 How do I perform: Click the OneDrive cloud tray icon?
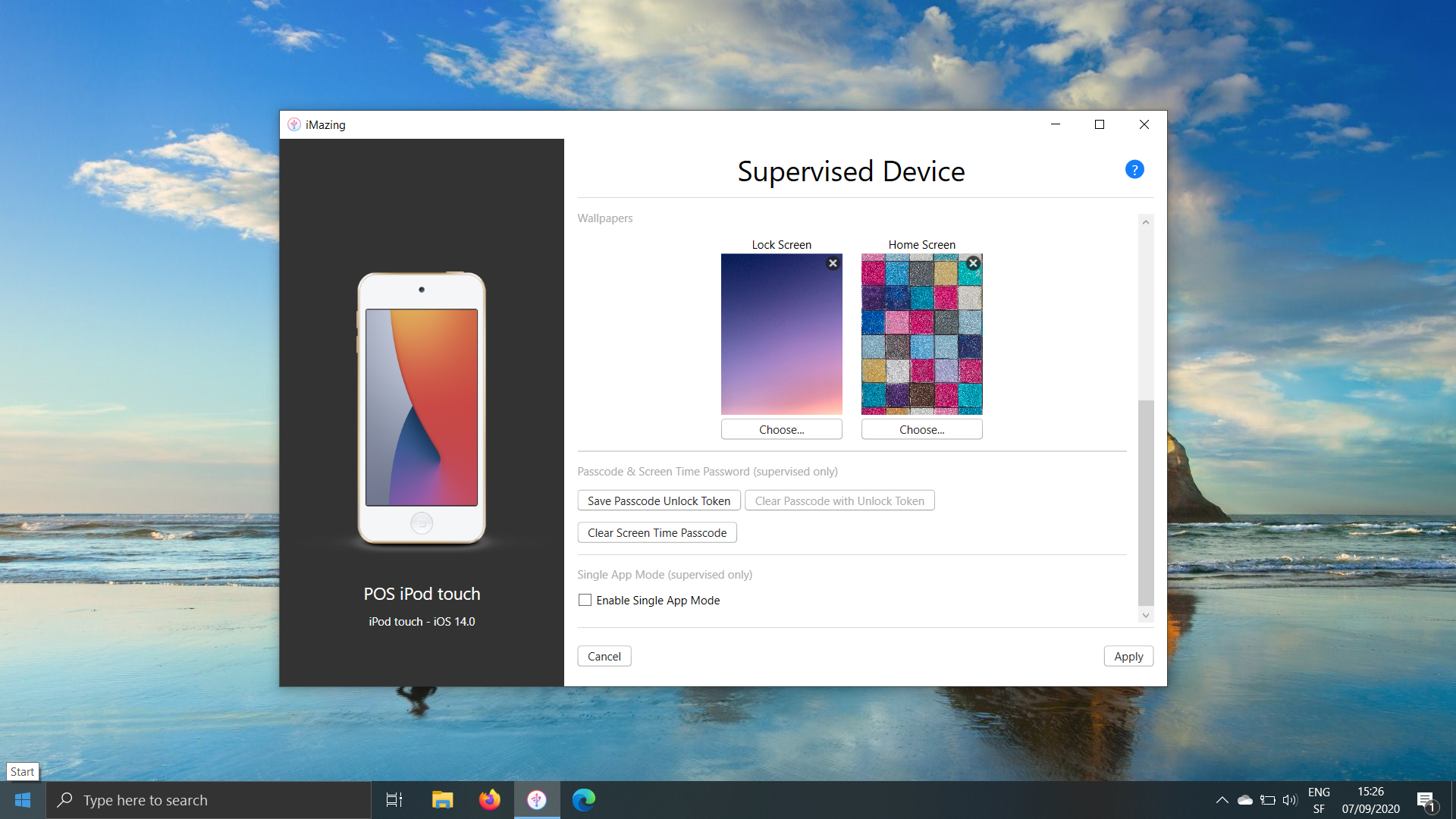pyautogui.click(x=1244, y=800)
